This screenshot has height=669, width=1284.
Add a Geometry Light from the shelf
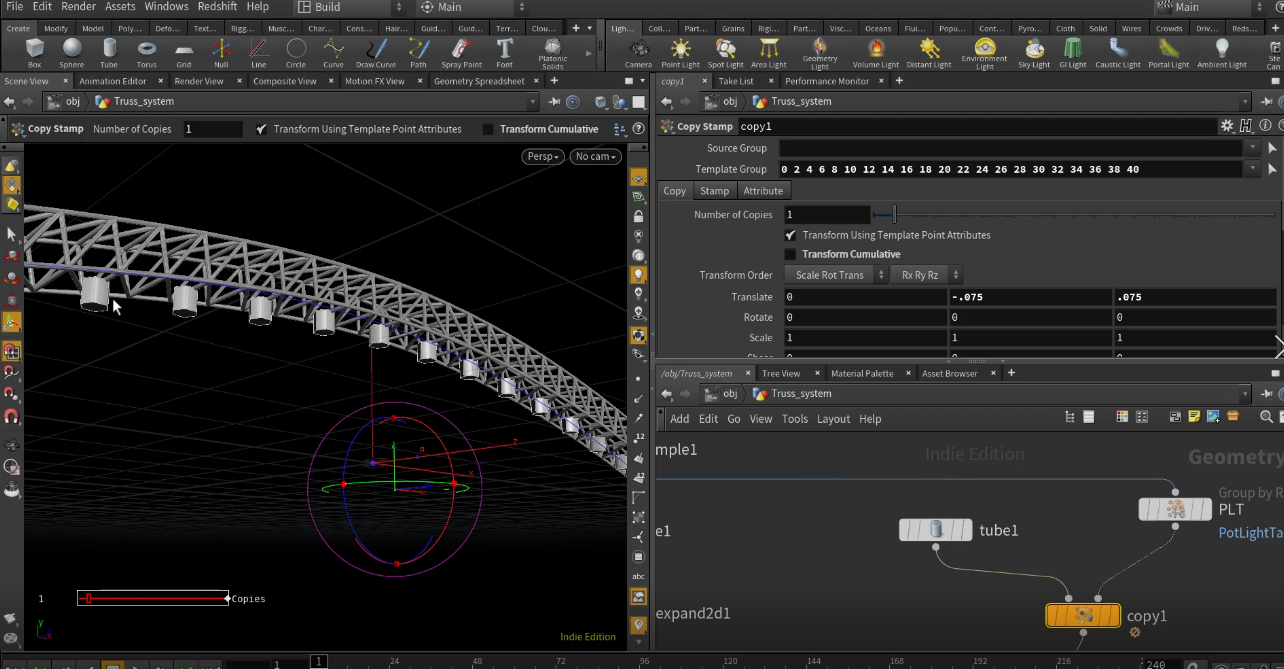(820, 54)
